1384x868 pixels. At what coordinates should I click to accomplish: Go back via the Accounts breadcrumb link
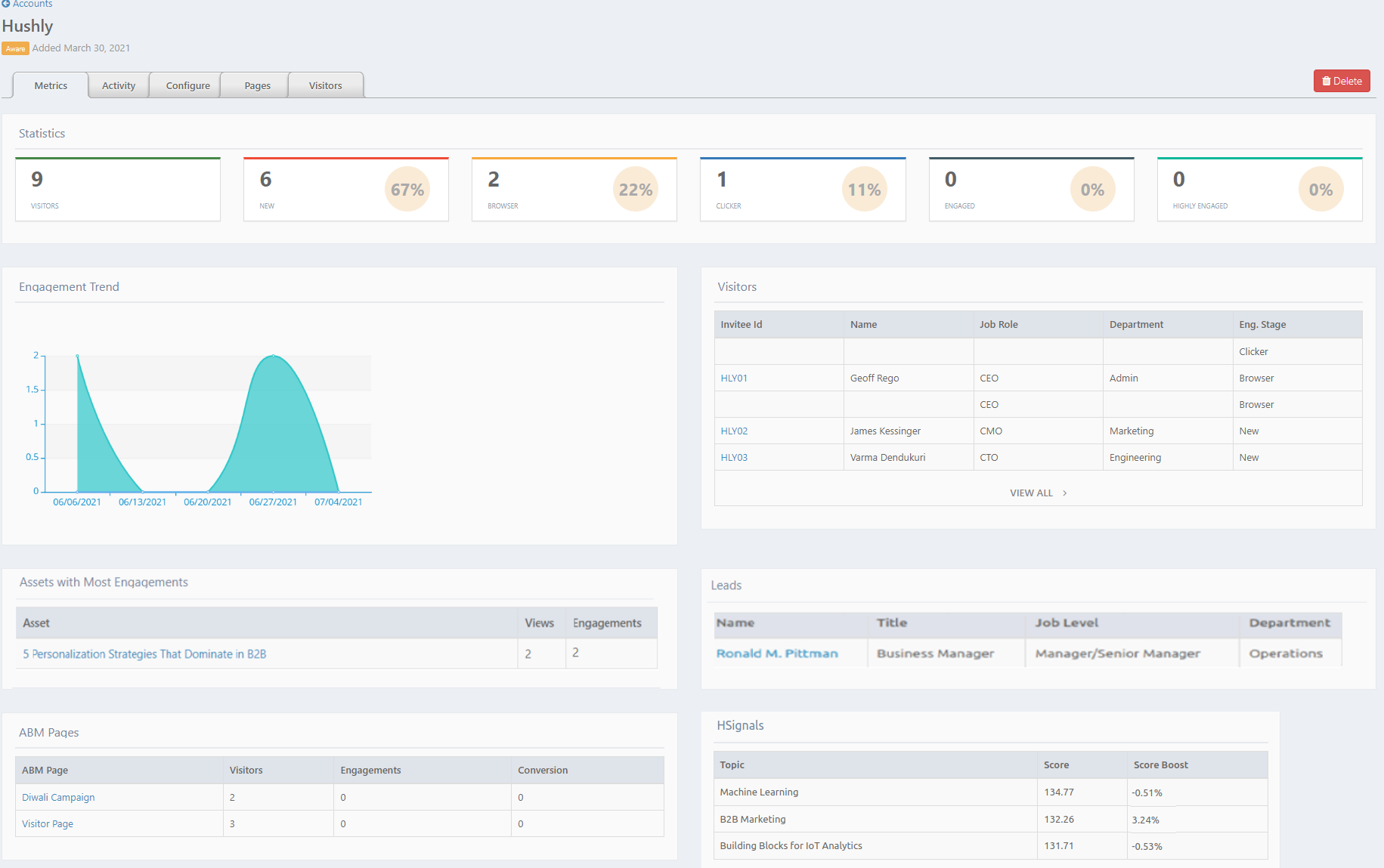pyautogui.click(x=33, y=4)
